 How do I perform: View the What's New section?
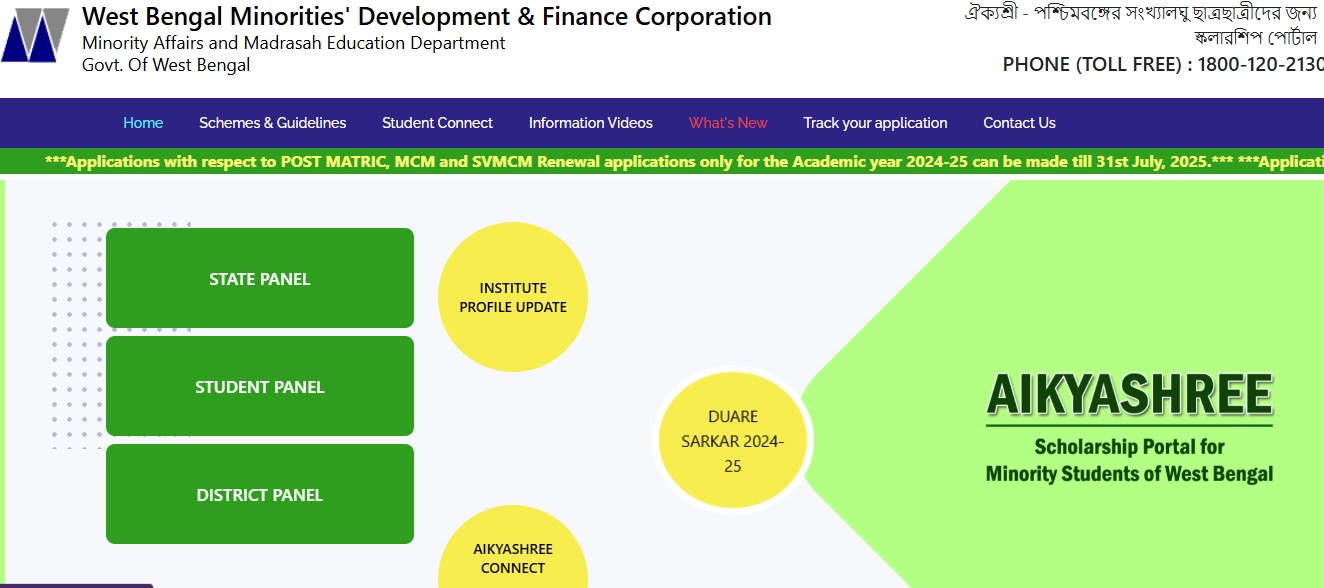coord(728,123)
